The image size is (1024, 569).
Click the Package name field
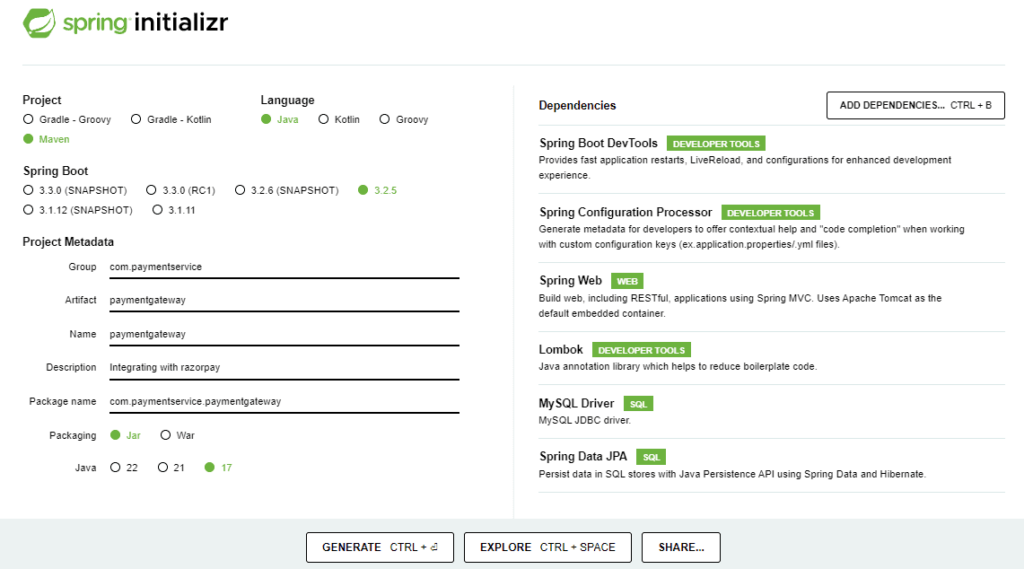[283, 401]
